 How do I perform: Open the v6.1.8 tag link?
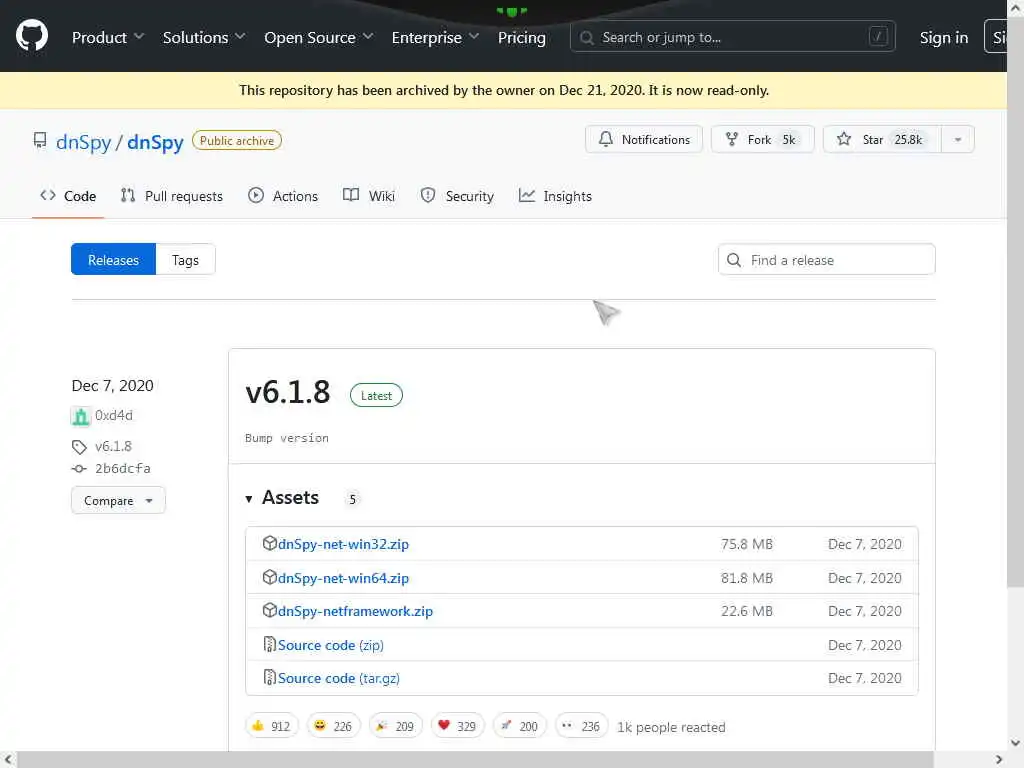click(113, 447)
